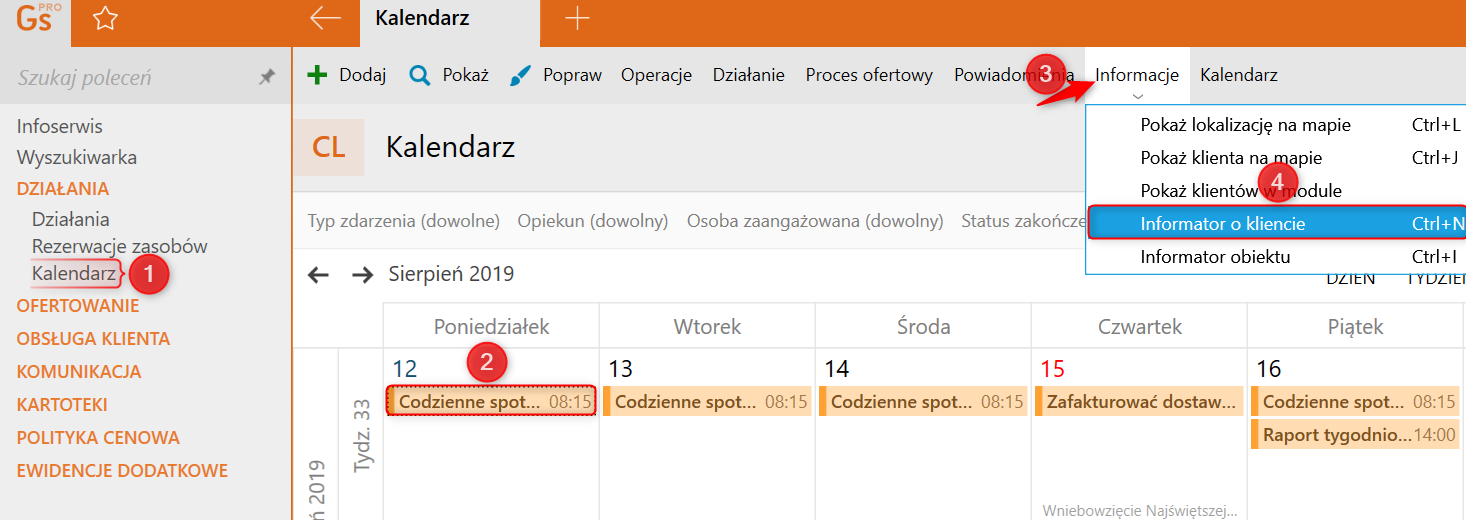Click the green Dodaj plus icon
The width and height of the screenshot is (1466, 520).
pyautogui.click(x=317, y=75)
